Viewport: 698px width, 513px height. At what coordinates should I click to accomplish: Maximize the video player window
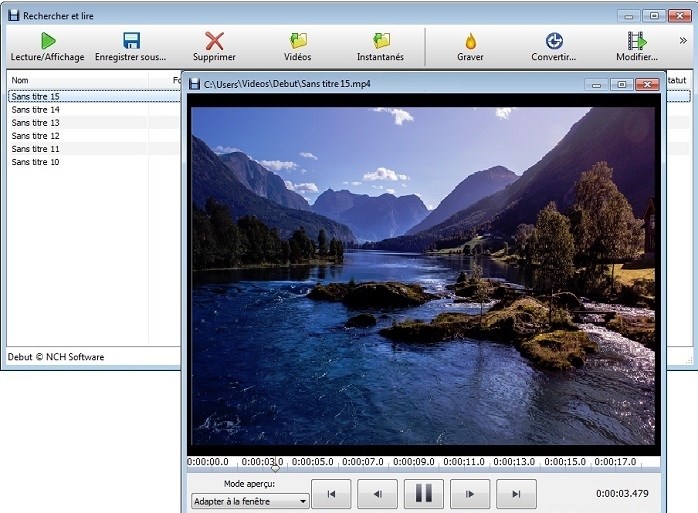pos(622,85)
